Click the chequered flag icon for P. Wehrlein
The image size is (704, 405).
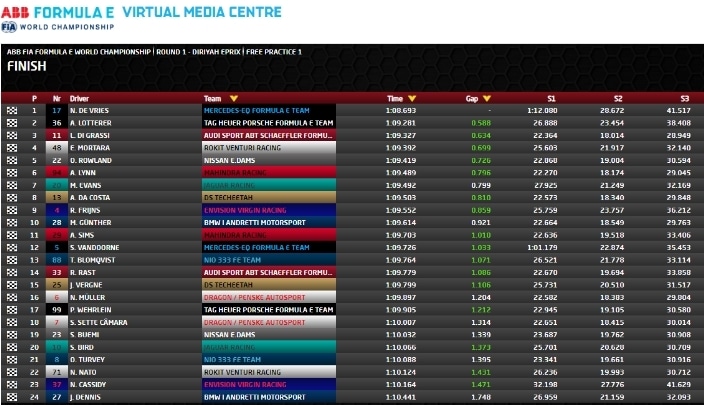point(12,310)
